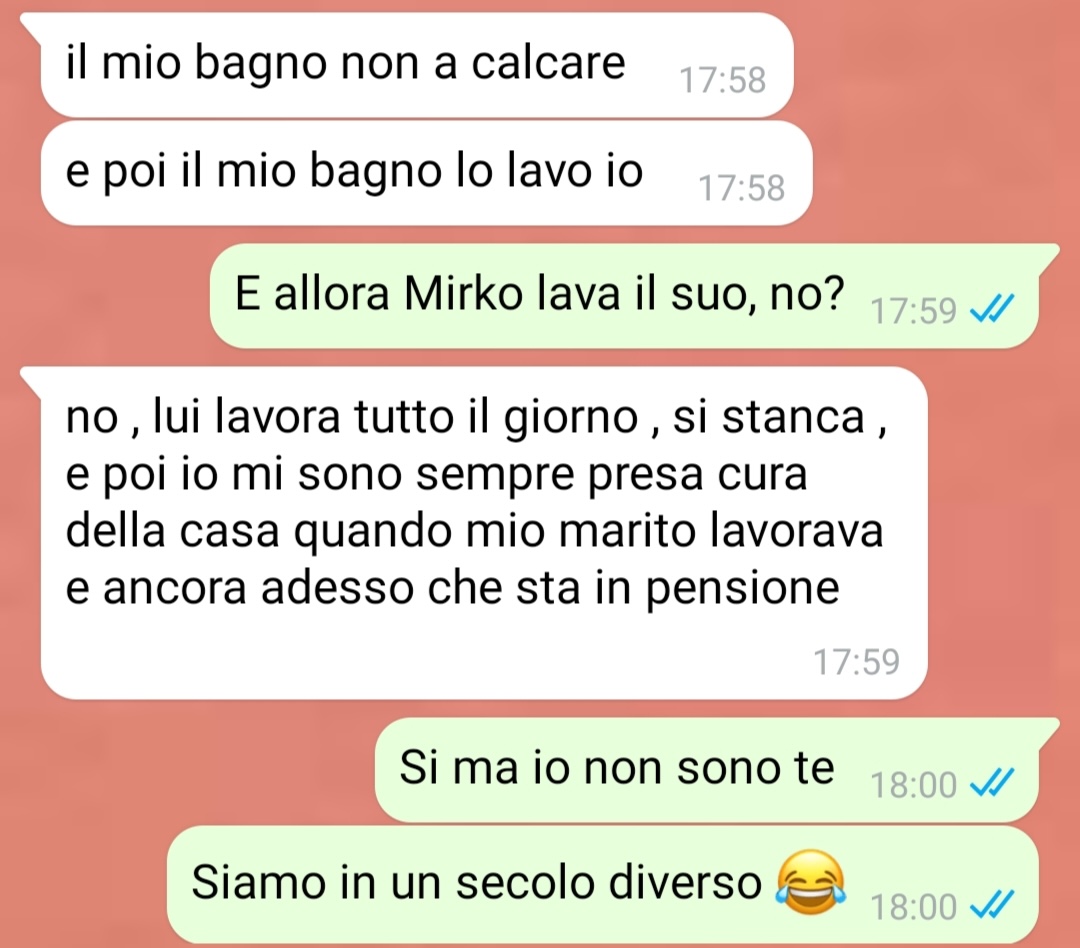This screenshot has width=1080, height=948.
Task: Tap the sent bubble "Si ma io non sono te"
Action: tap(706, 769)
